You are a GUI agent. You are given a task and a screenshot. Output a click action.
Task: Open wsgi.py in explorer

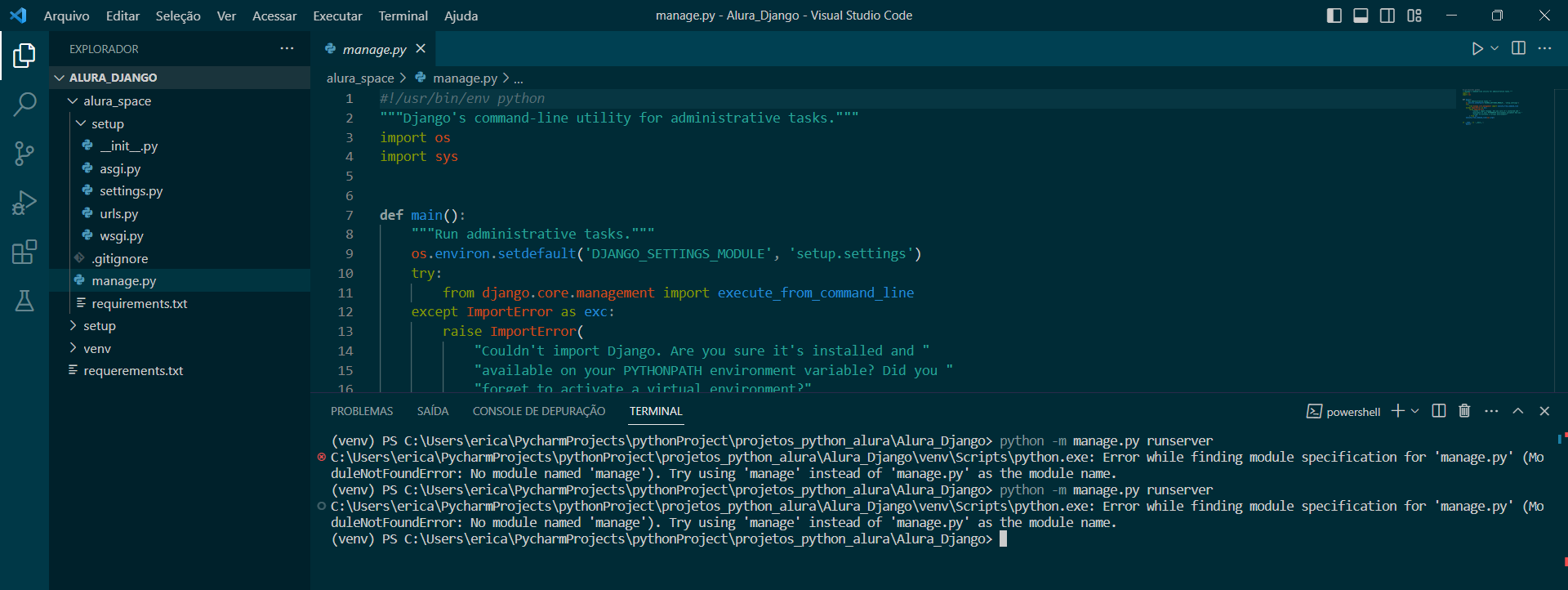pyautogui.click(x=180, y=235)
